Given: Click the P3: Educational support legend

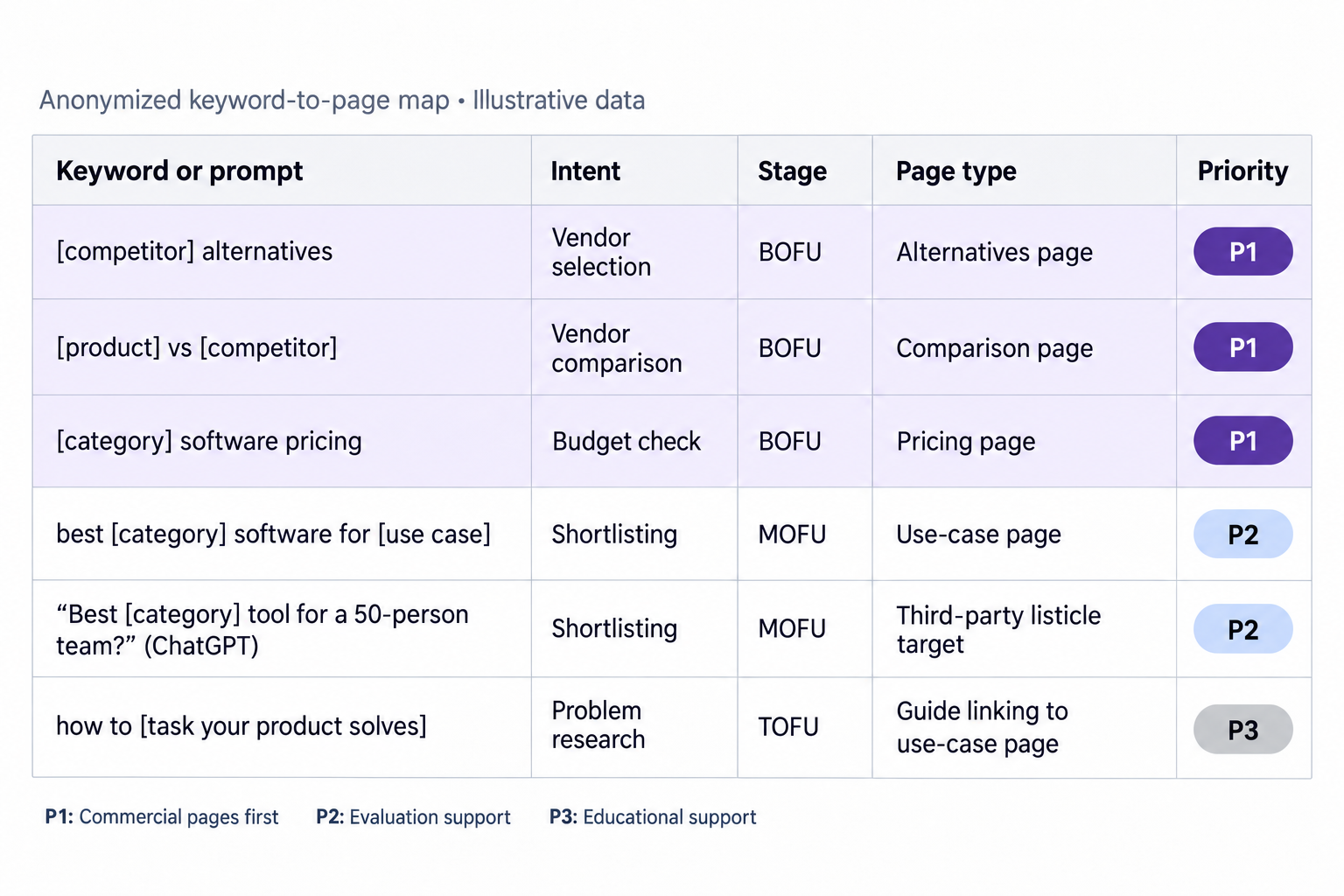Looking at the screenshot, I should tap(653, 817).
